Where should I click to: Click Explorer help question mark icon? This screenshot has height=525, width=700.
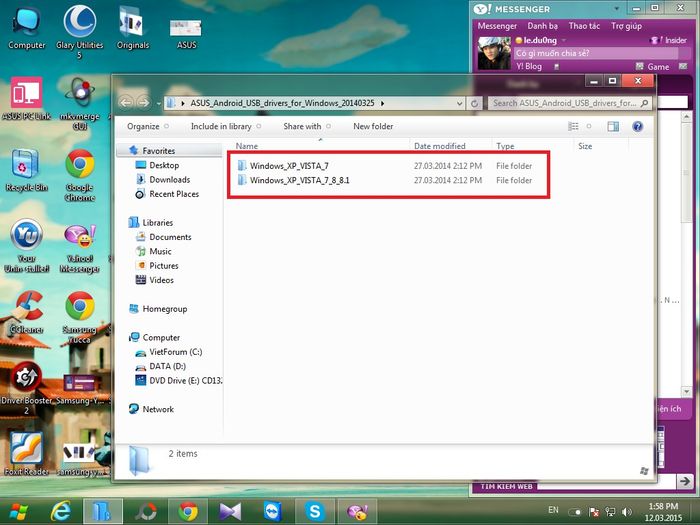coord(638,126)
